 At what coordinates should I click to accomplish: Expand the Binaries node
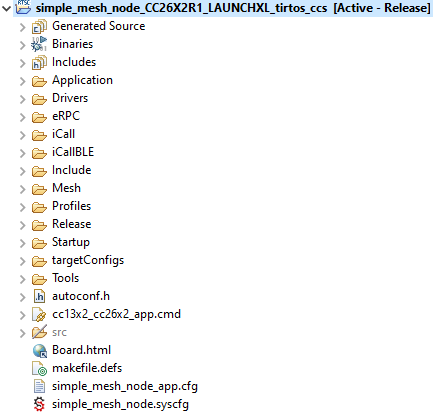coord(22,45)
